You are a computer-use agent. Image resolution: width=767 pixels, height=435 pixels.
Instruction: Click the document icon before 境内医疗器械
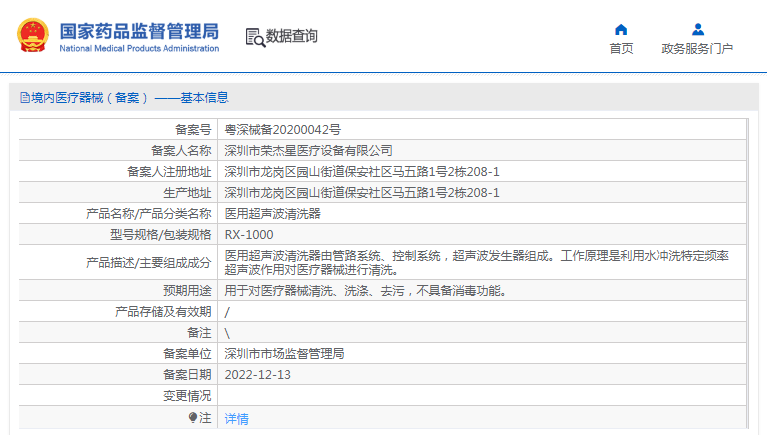24,97
